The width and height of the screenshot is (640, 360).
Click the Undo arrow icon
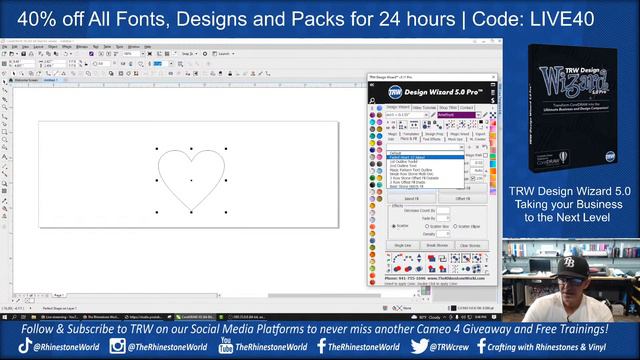click(x=66, y=53)
